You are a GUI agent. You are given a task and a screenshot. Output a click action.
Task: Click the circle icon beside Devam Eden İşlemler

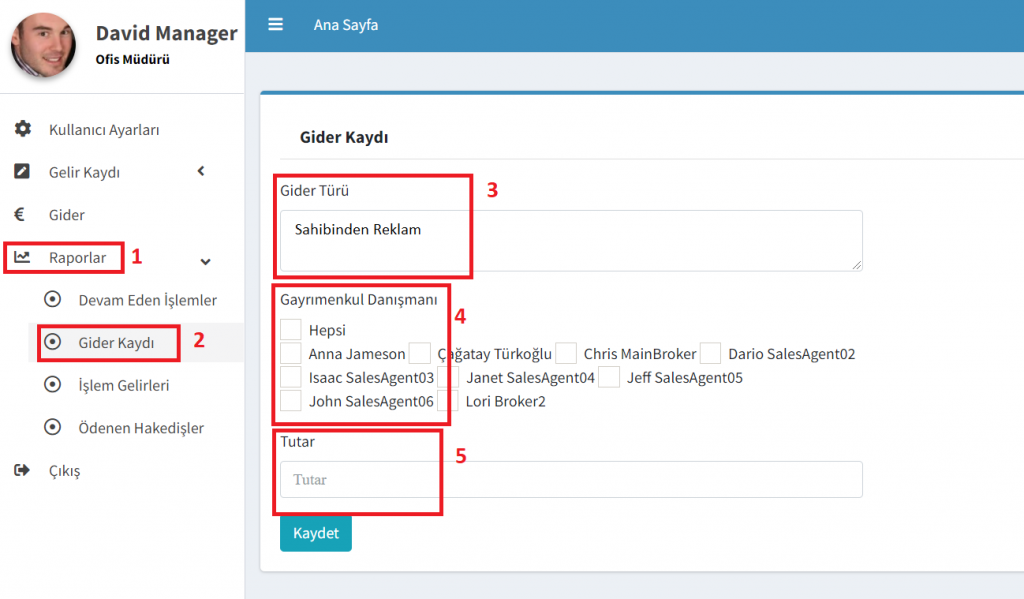pyautogui.click(x=53, y=300)
